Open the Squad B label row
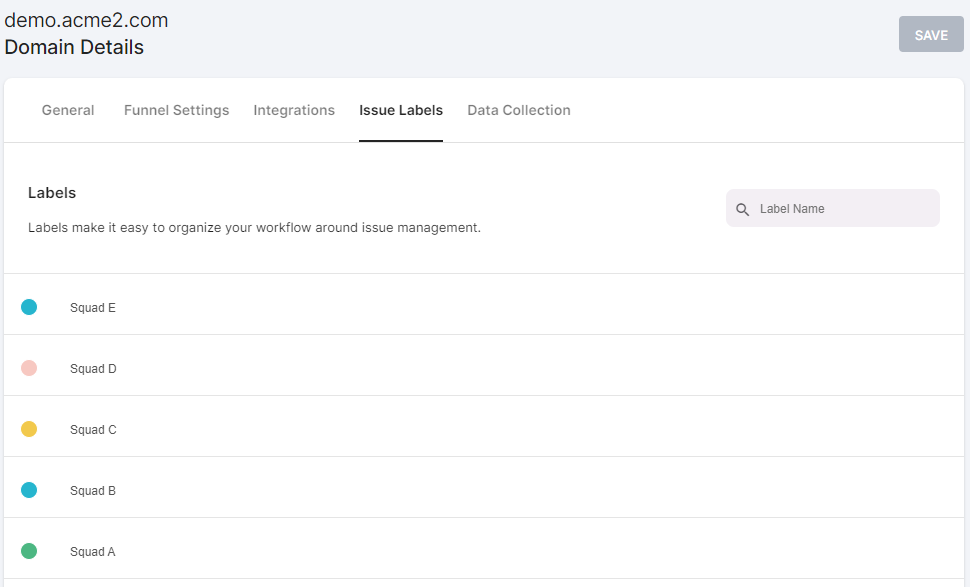 coord(484,487)
